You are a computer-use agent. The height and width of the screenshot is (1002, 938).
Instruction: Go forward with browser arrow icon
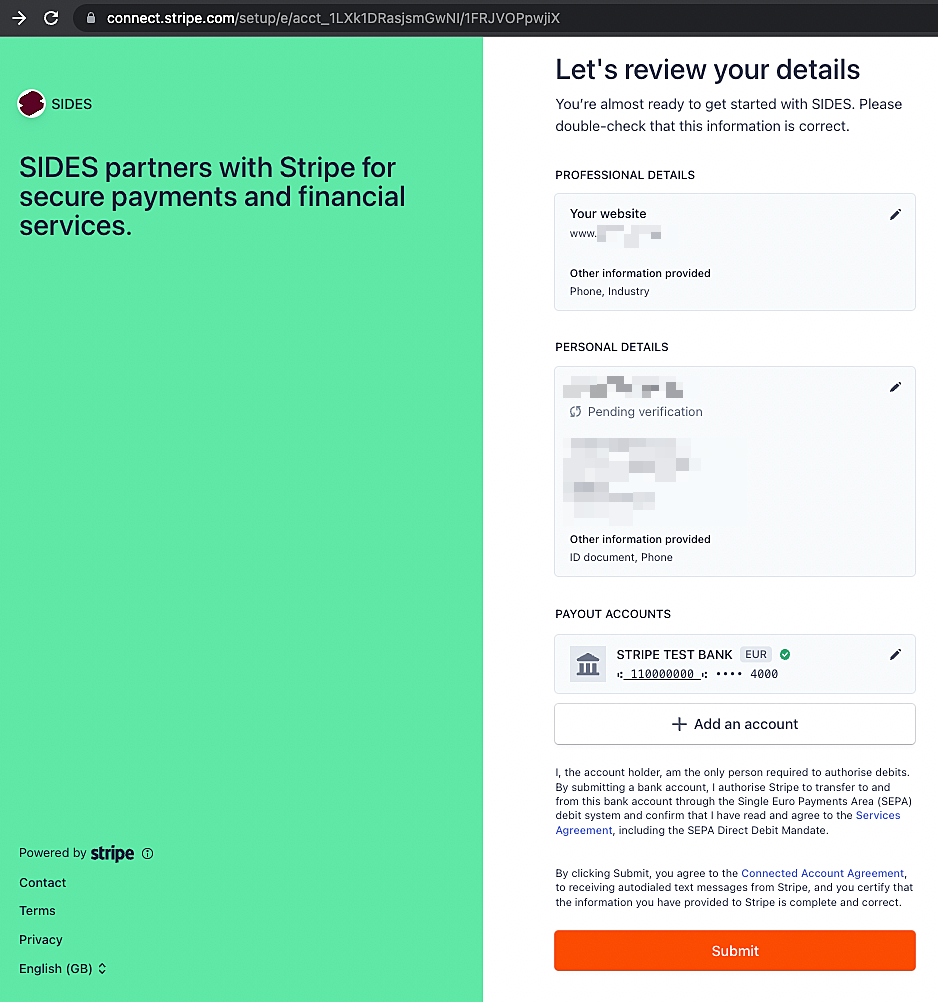[19, 18]
